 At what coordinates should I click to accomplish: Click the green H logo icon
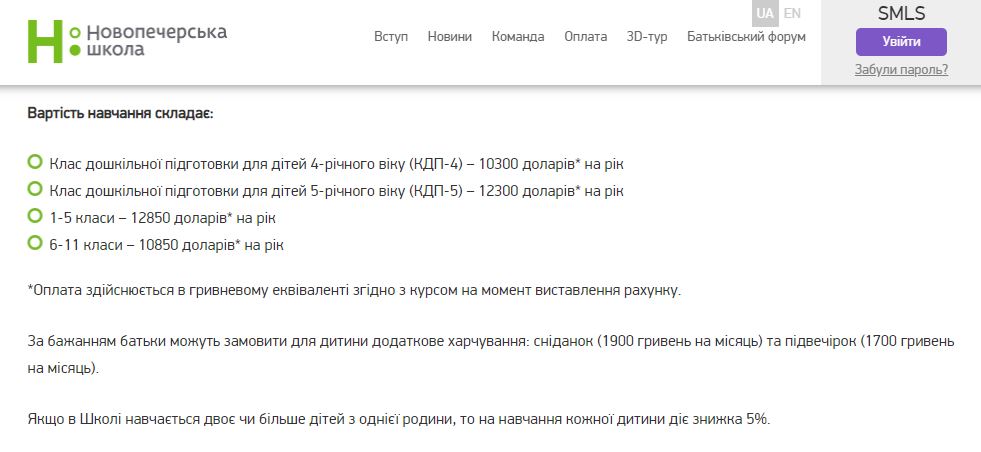coord(46,40)
